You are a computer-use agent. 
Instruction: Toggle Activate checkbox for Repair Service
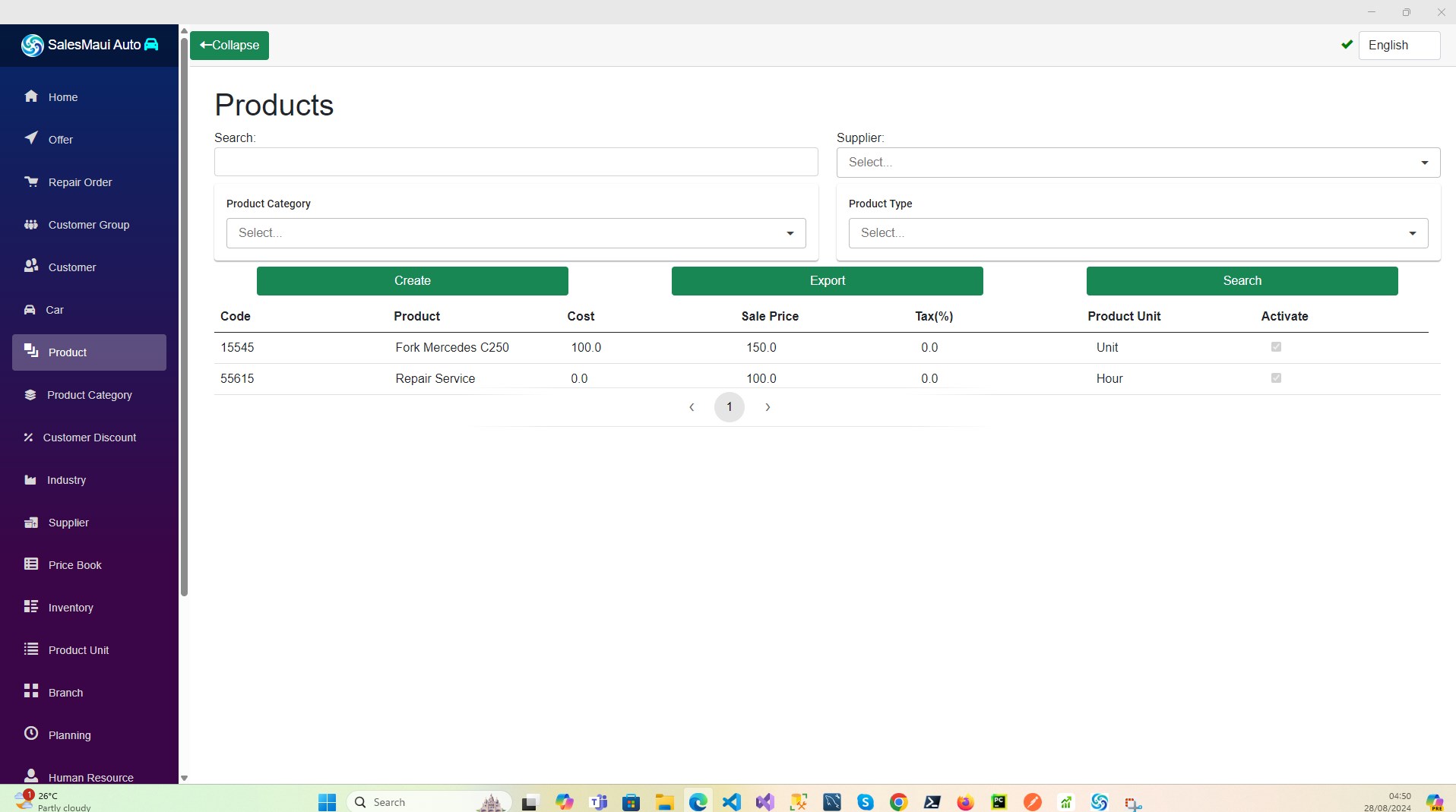pyautogui.click(x=1276, y=378)
